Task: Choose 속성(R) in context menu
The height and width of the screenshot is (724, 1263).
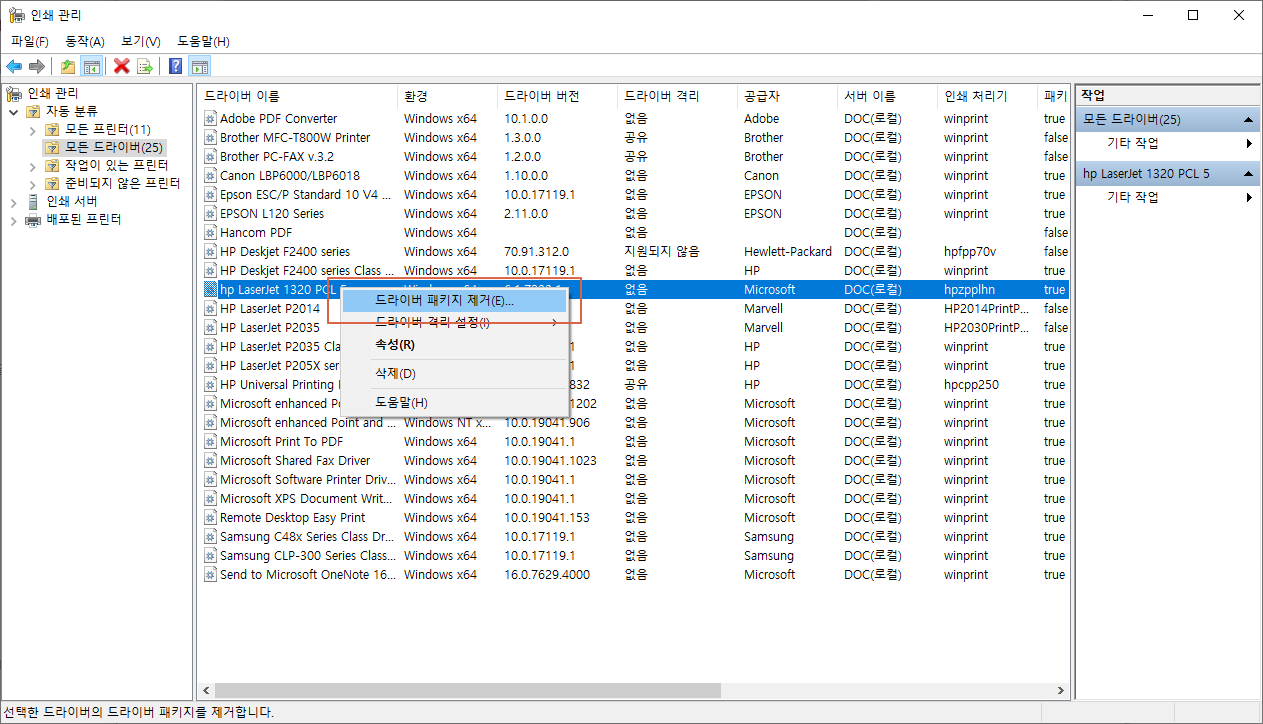Action: [x=455, y=345]
